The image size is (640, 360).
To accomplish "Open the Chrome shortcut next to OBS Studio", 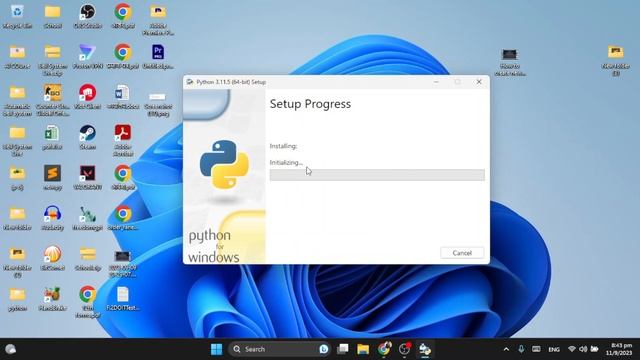I will [x=123, y=16].
